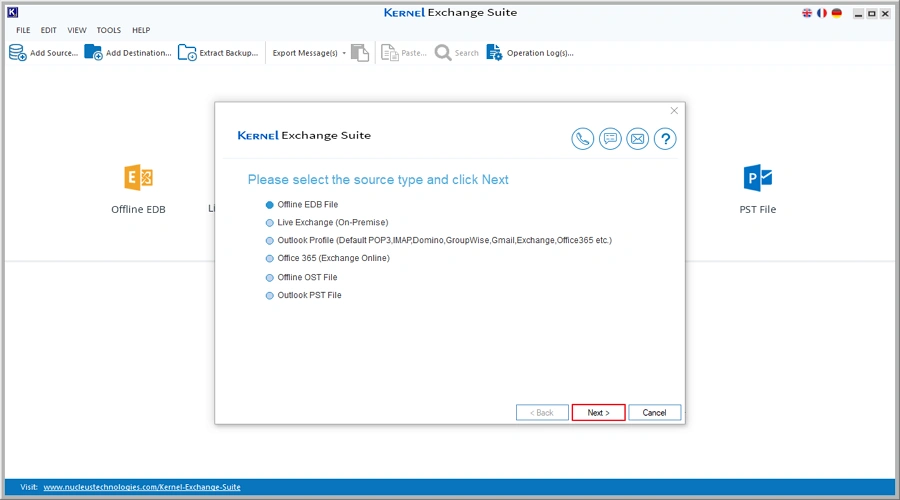Click the Add Source toolbar icon
The image size is (900, 500).
(18, 53)
